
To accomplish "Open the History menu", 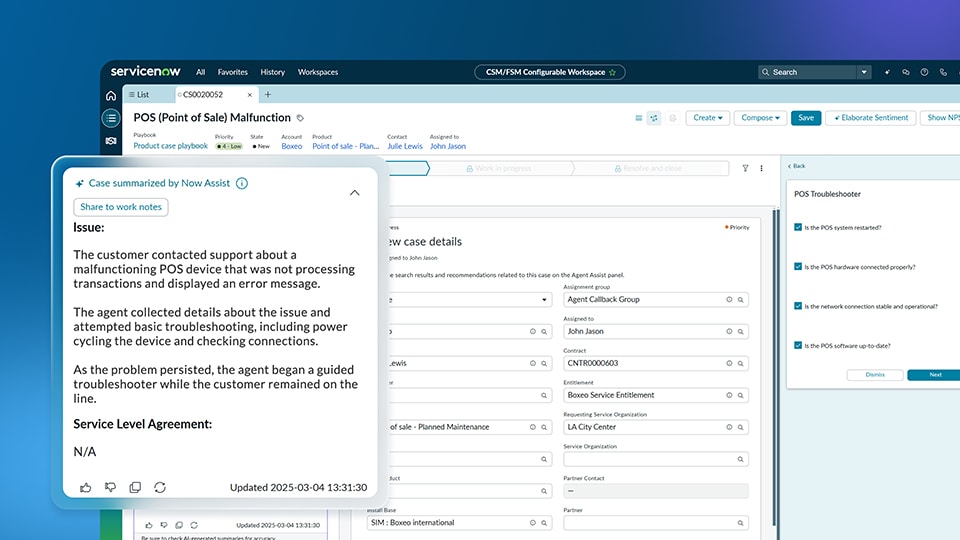I will pyautogui.click(x=272, y=72).
